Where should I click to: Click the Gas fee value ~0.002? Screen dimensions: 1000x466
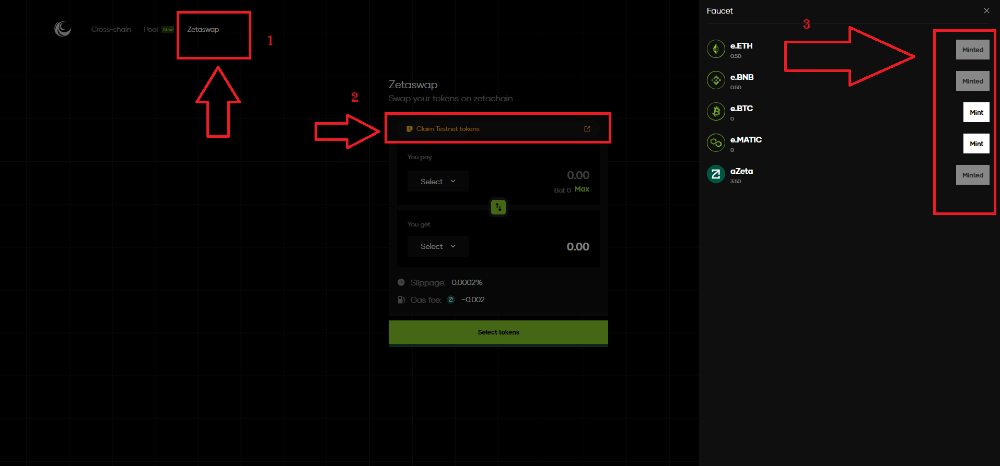coord(473,300)
